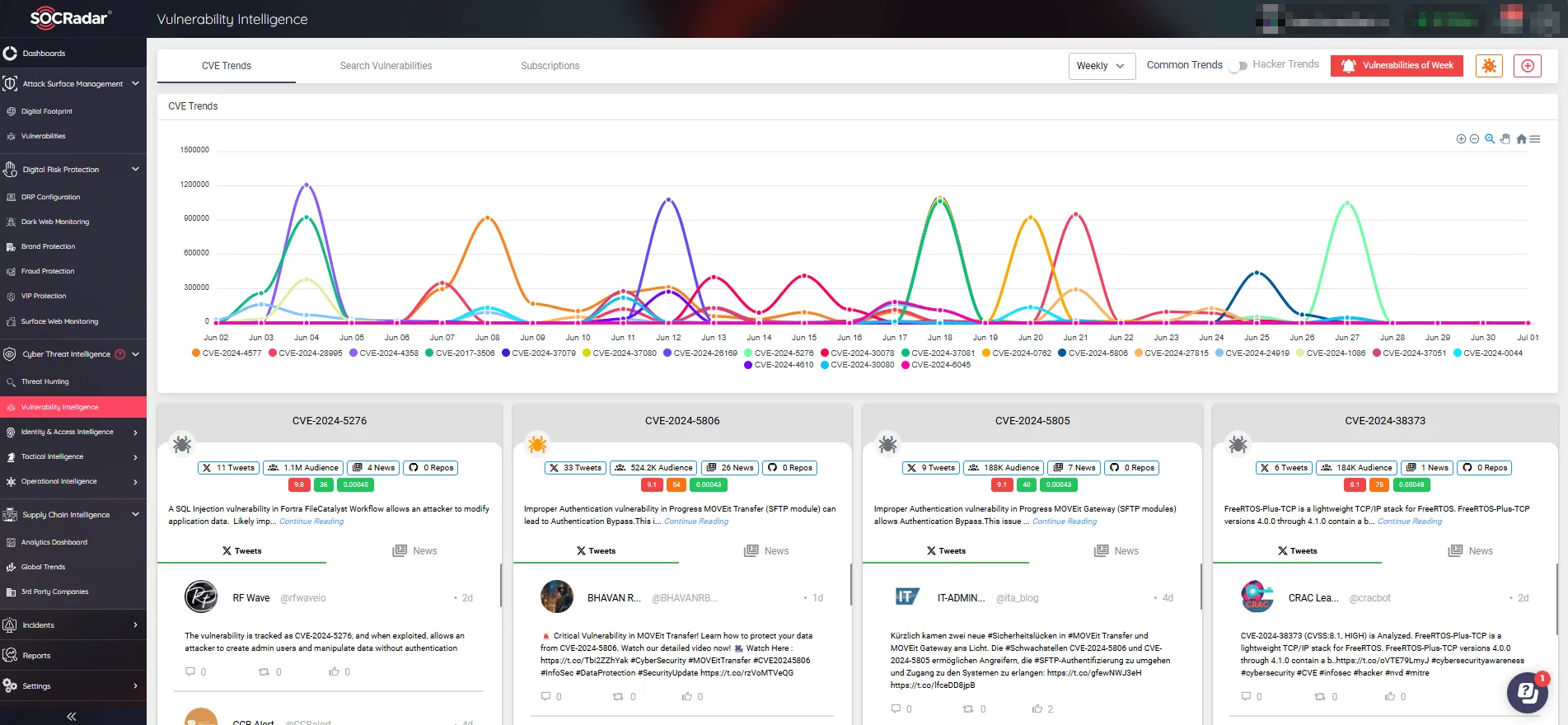This screenshot has width=1568, height=725.
Task: Collapse Cyber Threat Intelligence section chevron
Action: coord(135,354)
